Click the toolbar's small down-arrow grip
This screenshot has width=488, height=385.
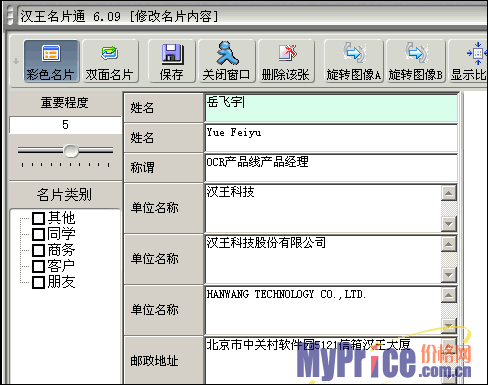pyautogui.click(x=16, y=61)
